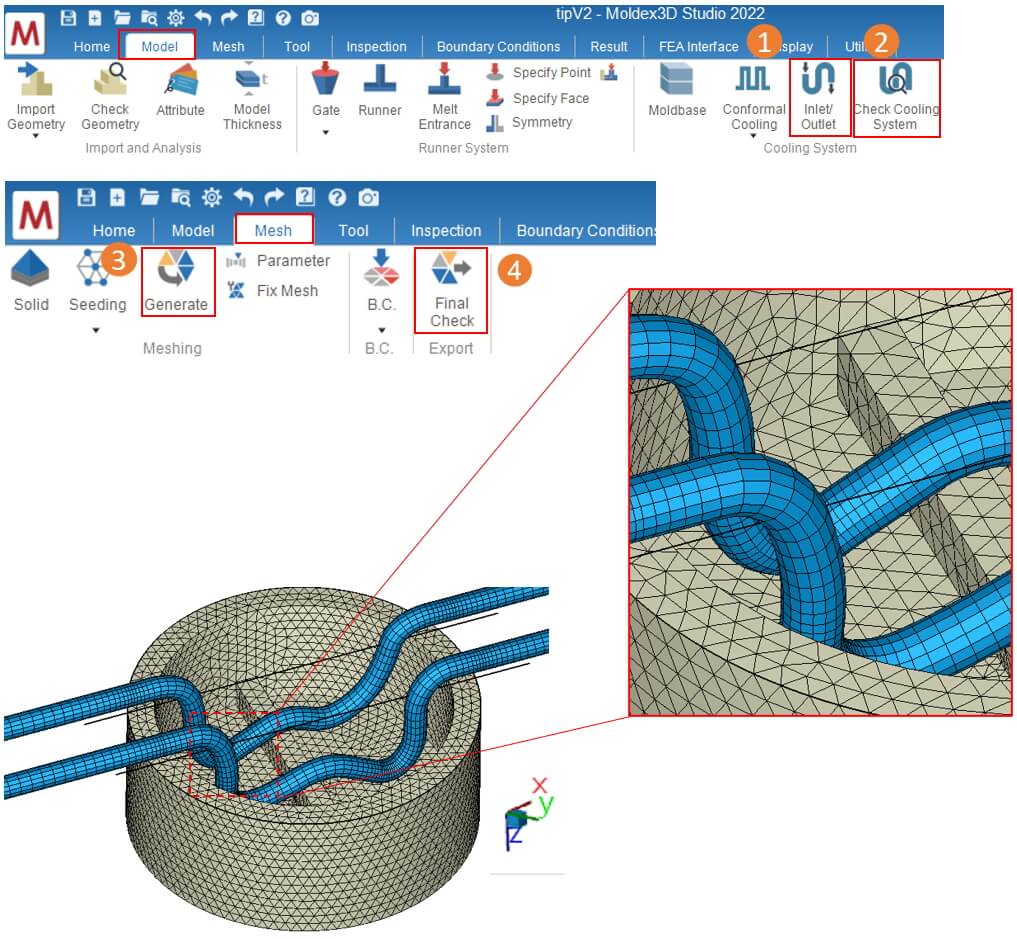Open the Tool tab in the lower ribbon
Screen dimensions: 1017x939
coord(353,231)
